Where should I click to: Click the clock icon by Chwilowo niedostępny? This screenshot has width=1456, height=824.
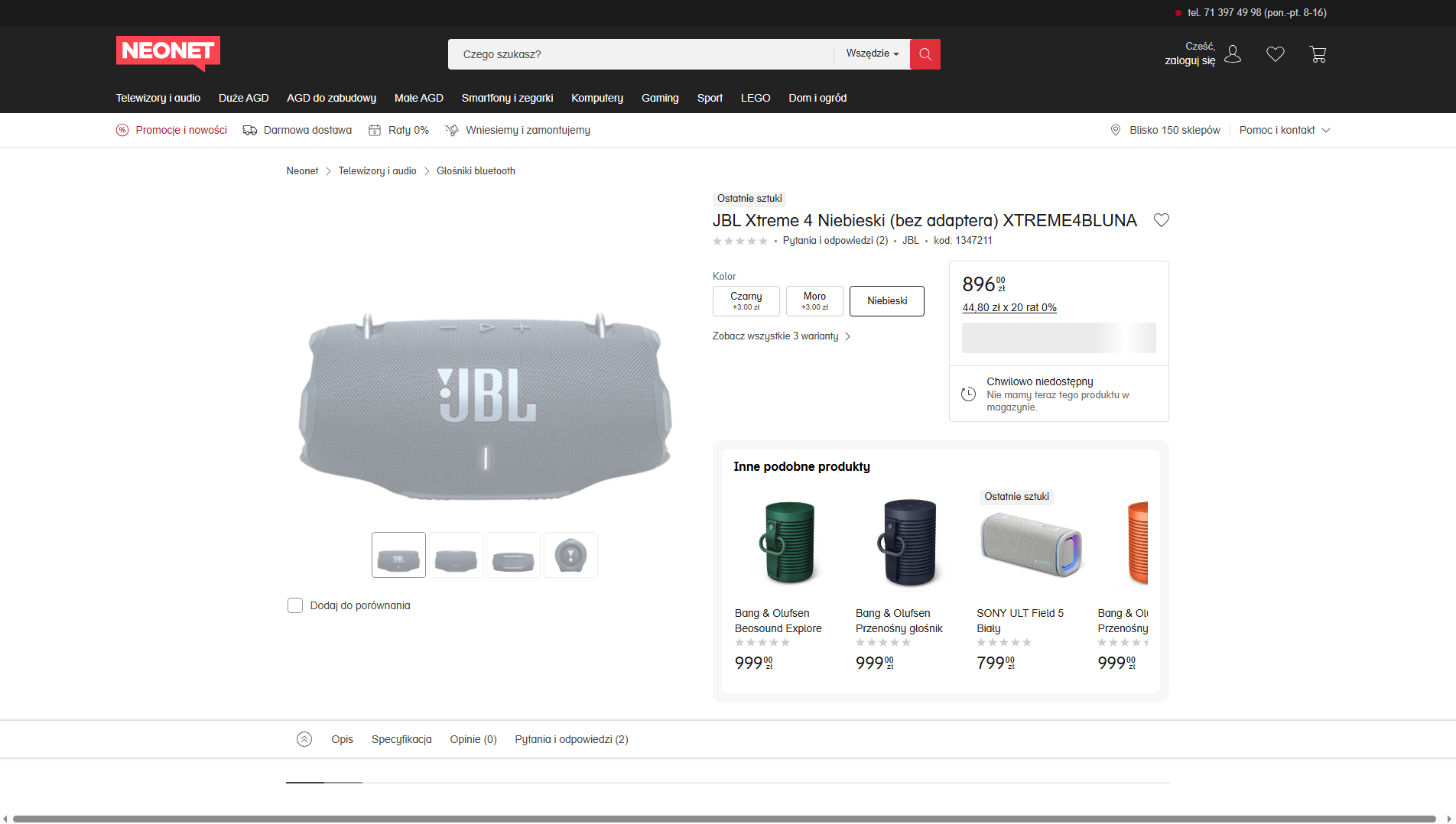tap(968, 394)
